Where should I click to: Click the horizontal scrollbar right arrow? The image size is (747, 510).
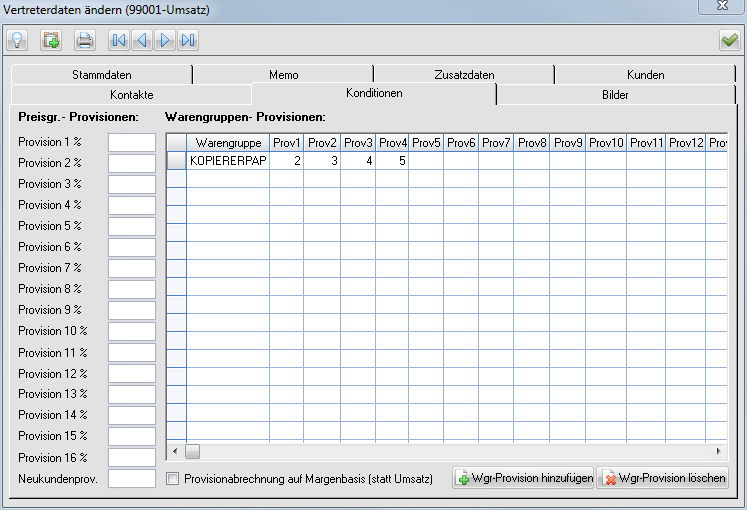[x=720, y=451]
